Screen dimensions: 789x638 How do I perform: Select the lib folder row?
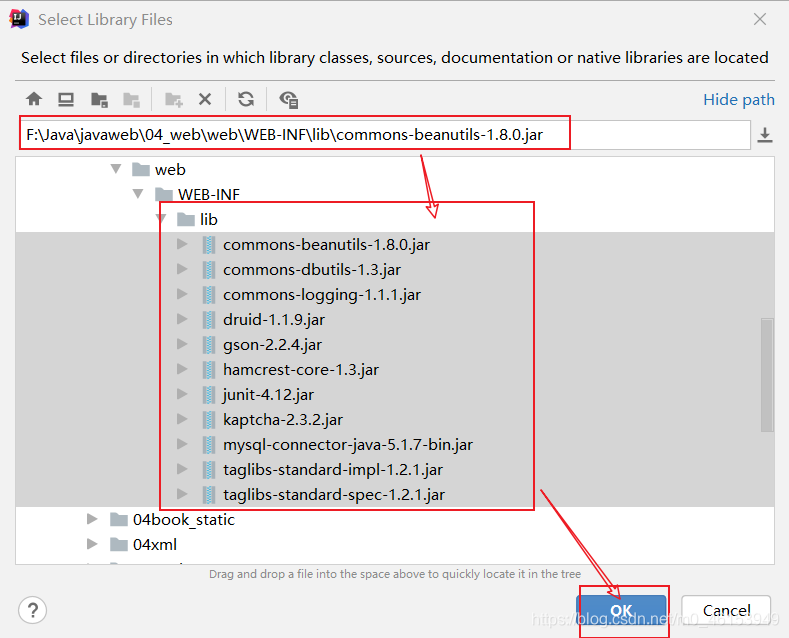point(395,219)
